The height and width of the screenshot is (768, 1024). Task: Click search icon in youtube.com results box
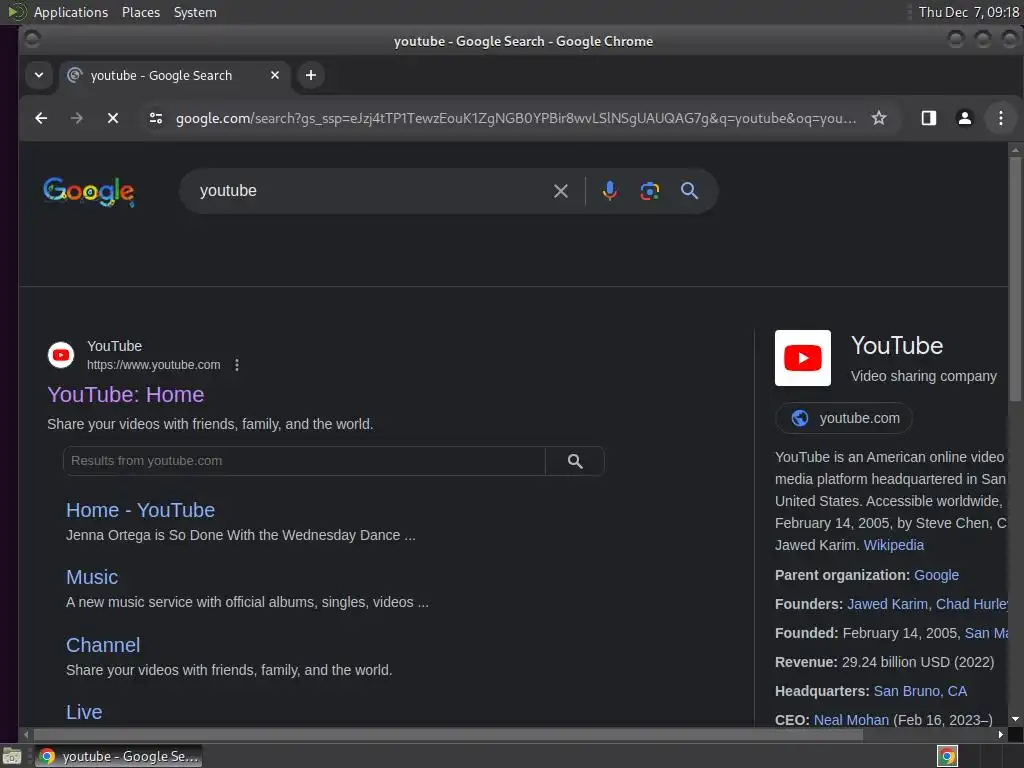(x=575, y=461)
